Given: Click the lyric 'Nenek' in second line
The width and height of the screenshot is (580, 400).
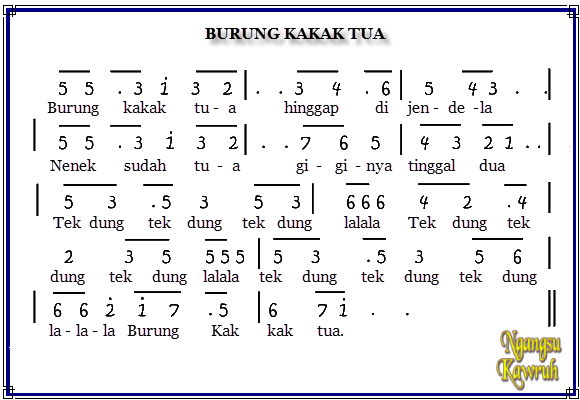Looking at the screenshot, I should (x=73, y=165).
